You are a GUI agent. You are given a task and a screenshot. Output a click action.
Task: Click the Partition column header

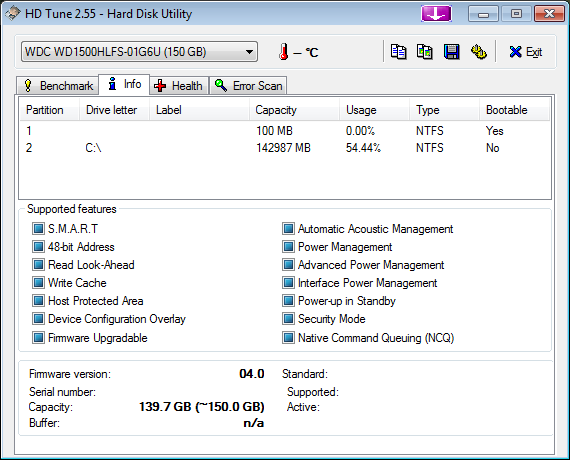pyautogui.click(x=49, y=110)
